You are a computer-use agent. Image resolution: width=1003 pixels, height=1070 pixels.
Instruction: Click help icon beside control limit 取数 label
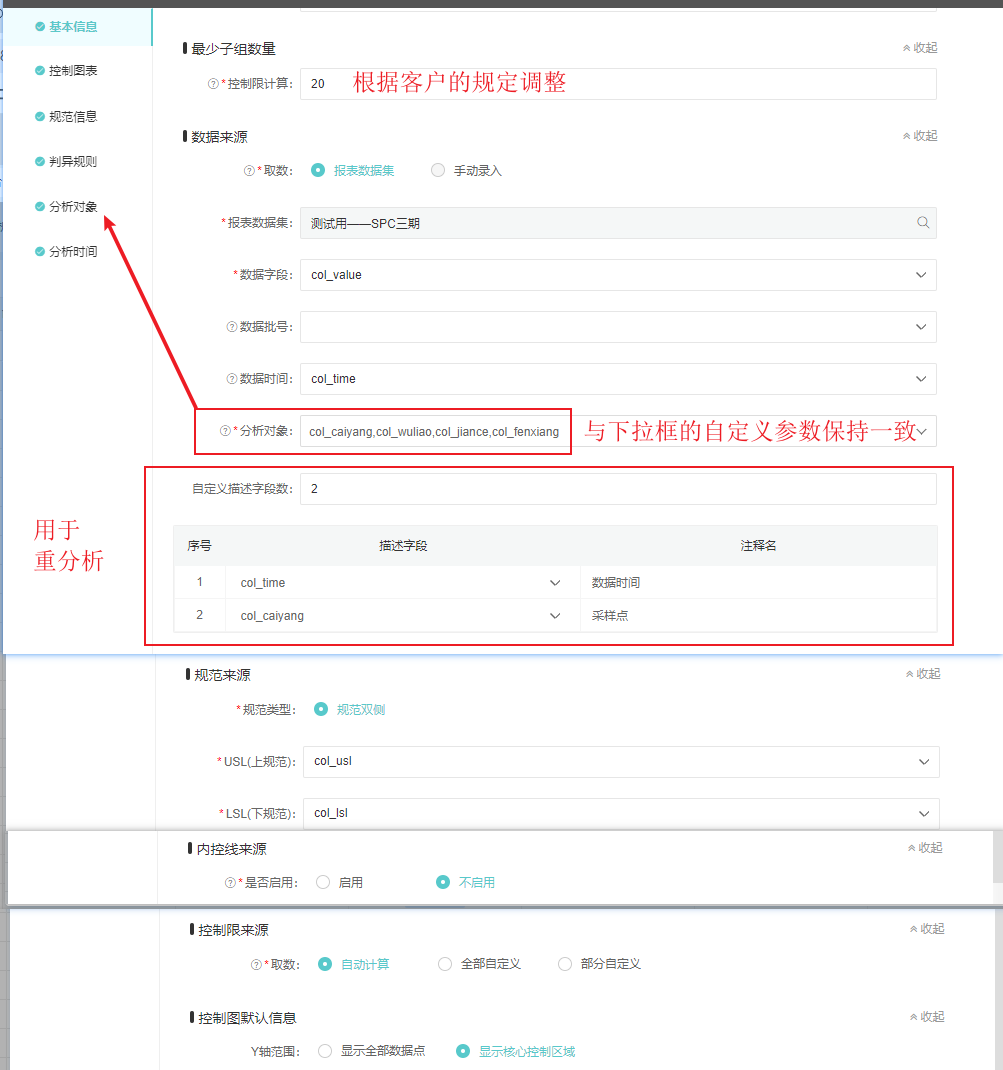click(x=256, y=964)
